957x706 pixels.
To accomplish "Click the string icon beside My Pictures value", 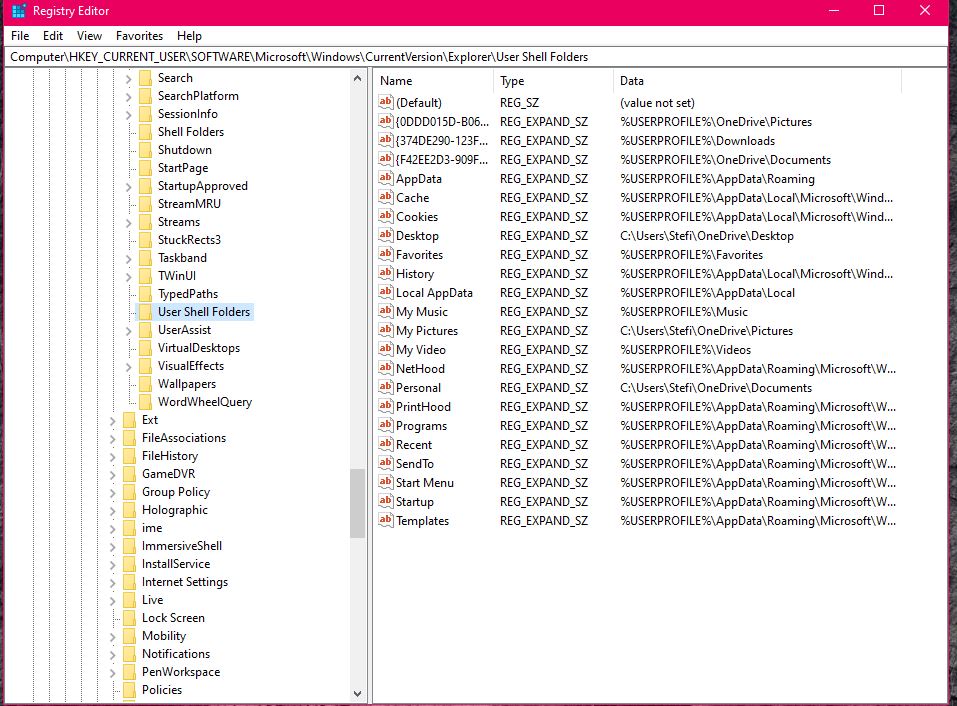I will (x=385, y=330).
